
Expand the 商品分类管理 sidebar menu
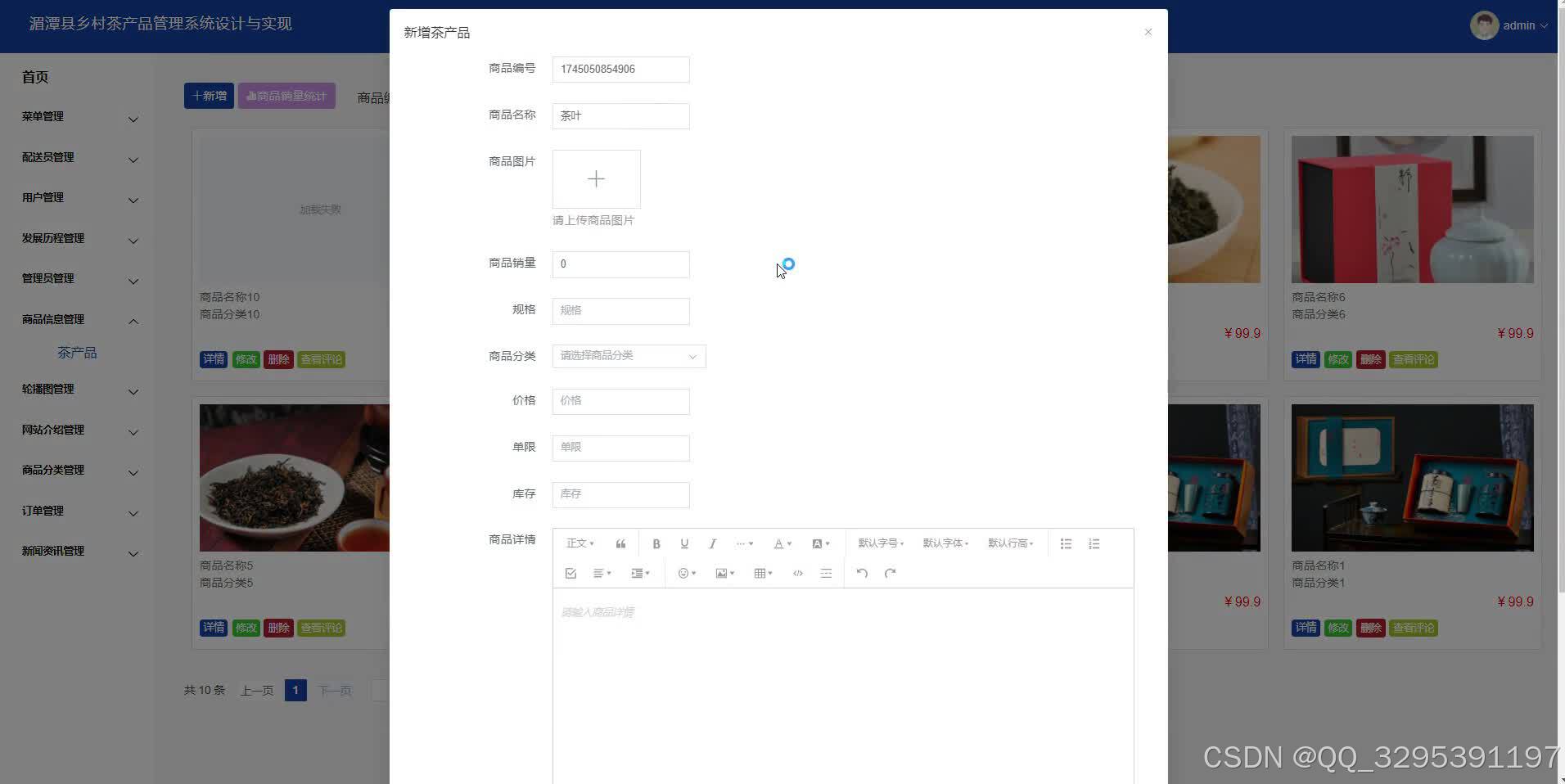click(52, 470)
